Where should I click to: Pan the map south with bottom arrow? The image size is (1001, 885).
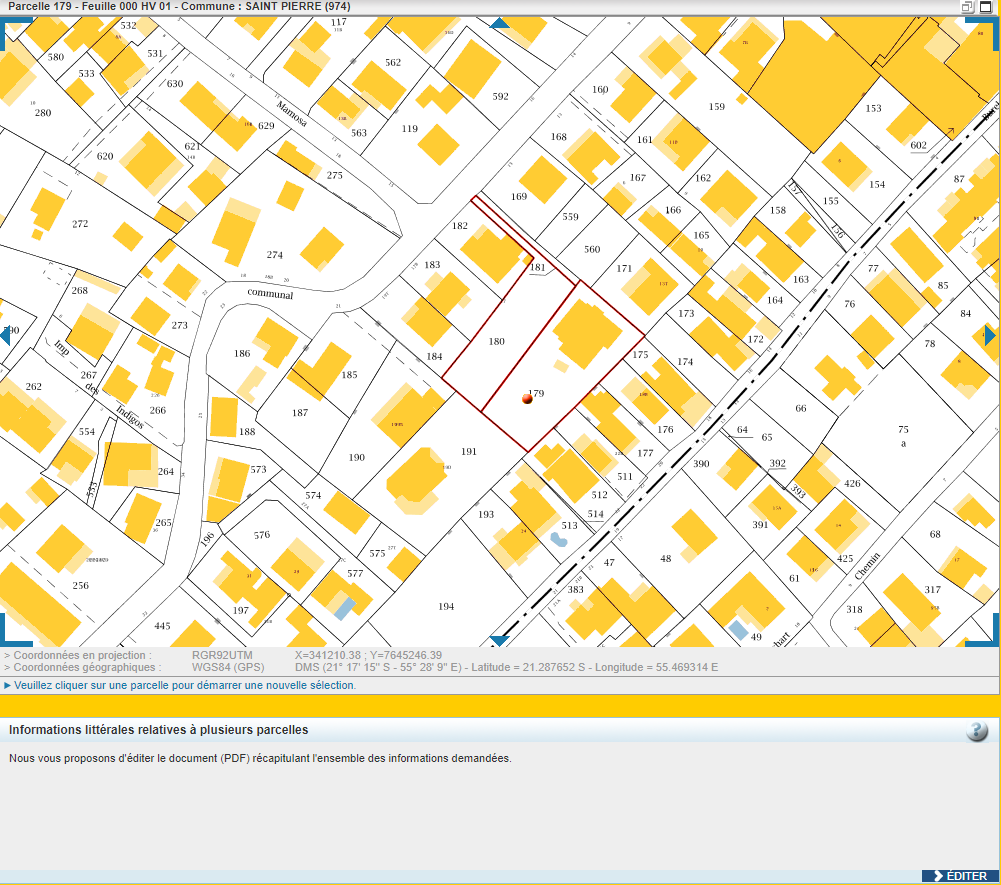499,640
